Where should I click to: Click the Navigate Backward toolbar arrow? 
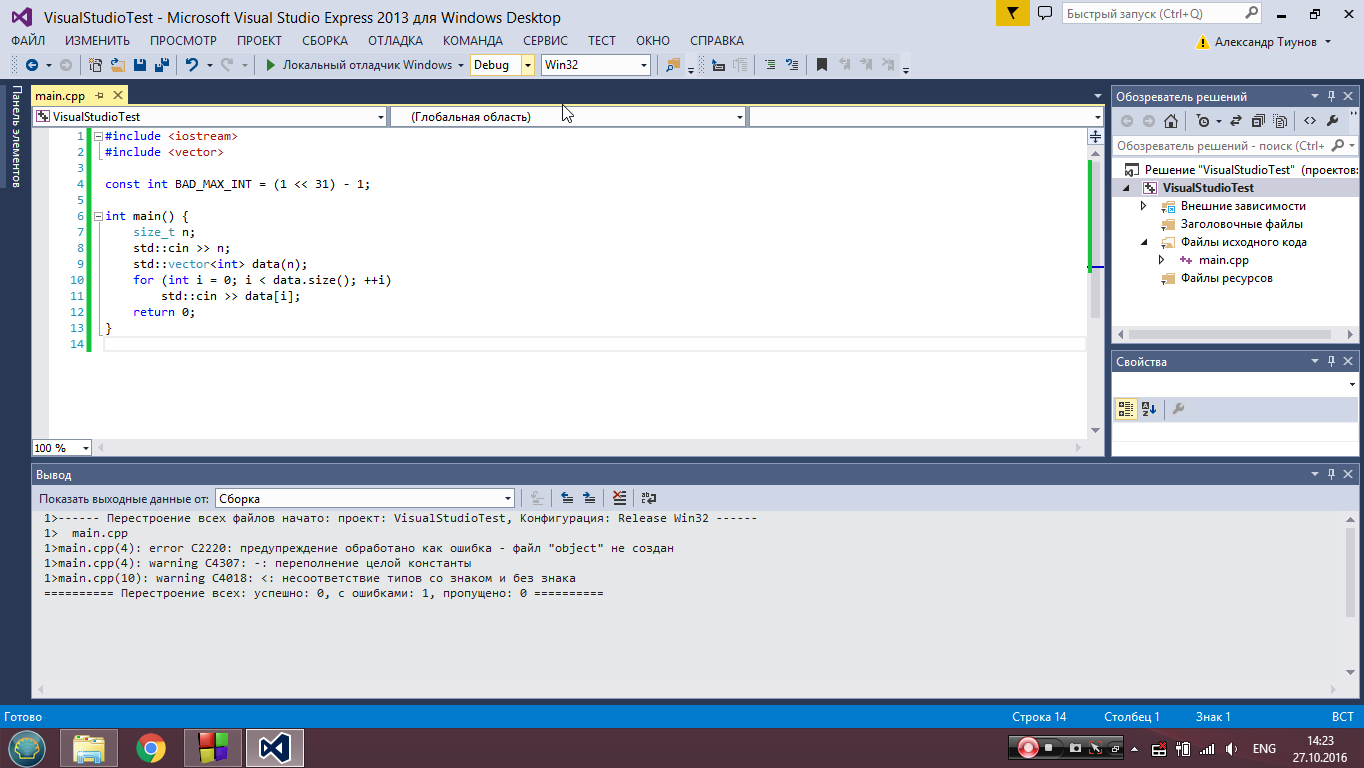[x=32, y=65]
